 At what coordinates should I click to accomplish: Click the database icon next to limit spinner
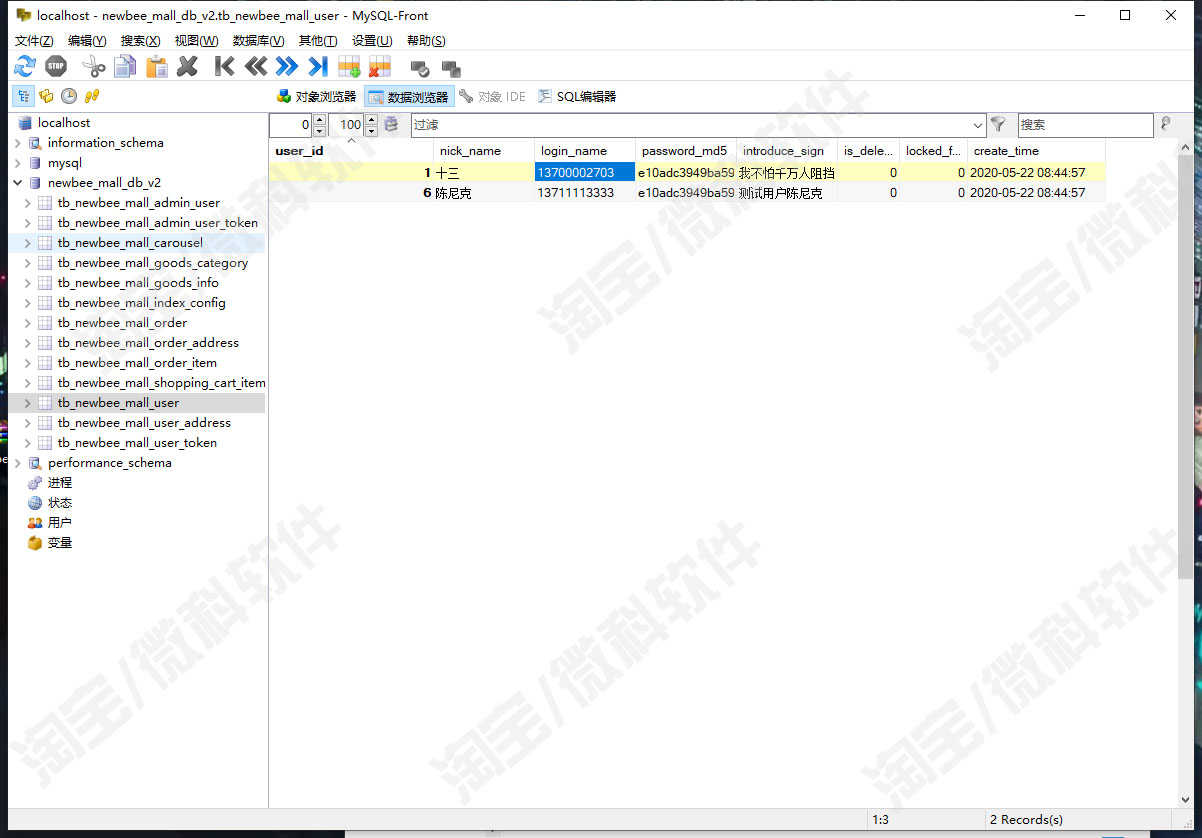(391, 124)
